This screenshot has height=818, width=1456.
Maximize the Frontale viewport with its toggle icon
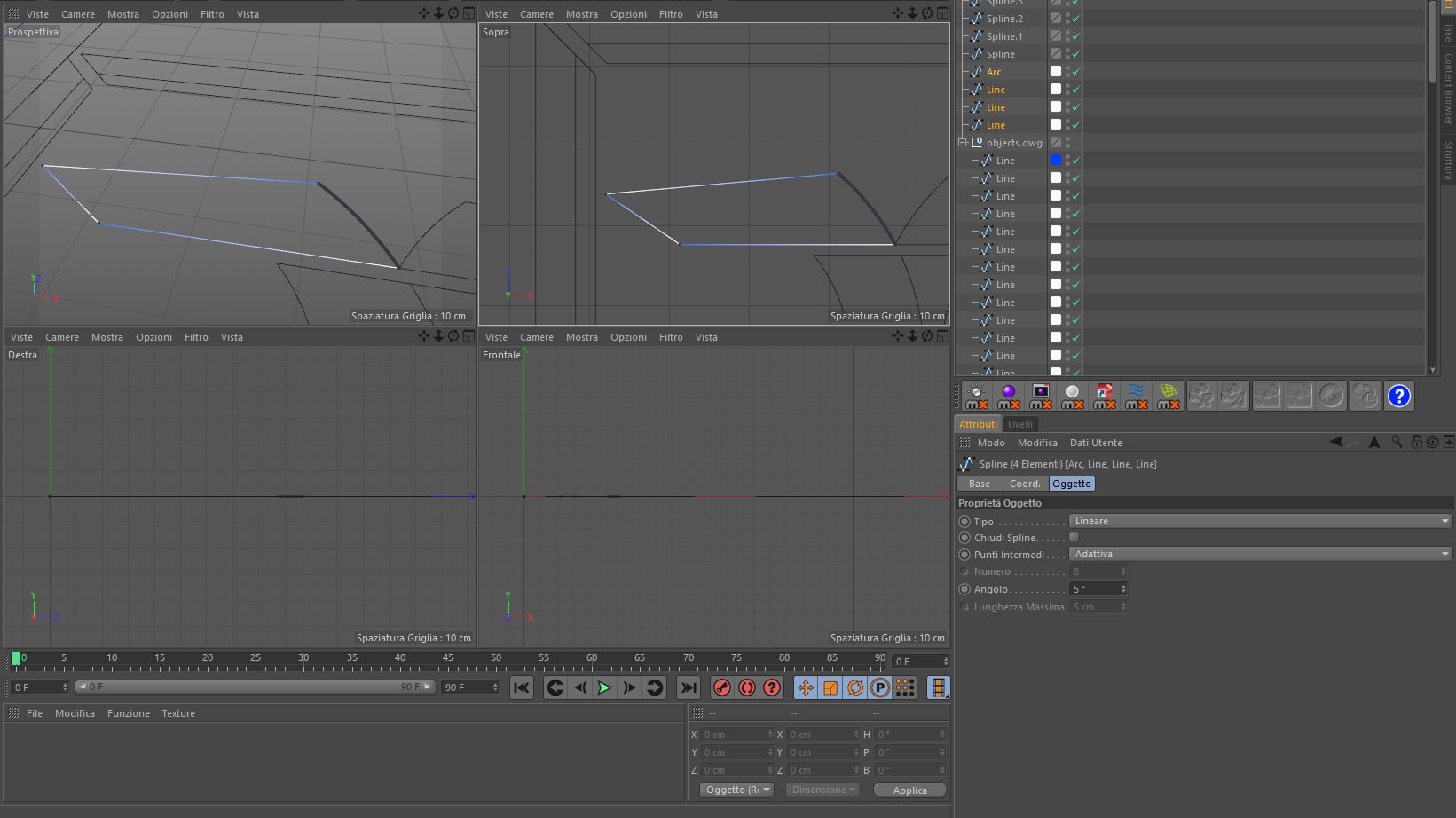pyautogui.click(x=943, y=336)
